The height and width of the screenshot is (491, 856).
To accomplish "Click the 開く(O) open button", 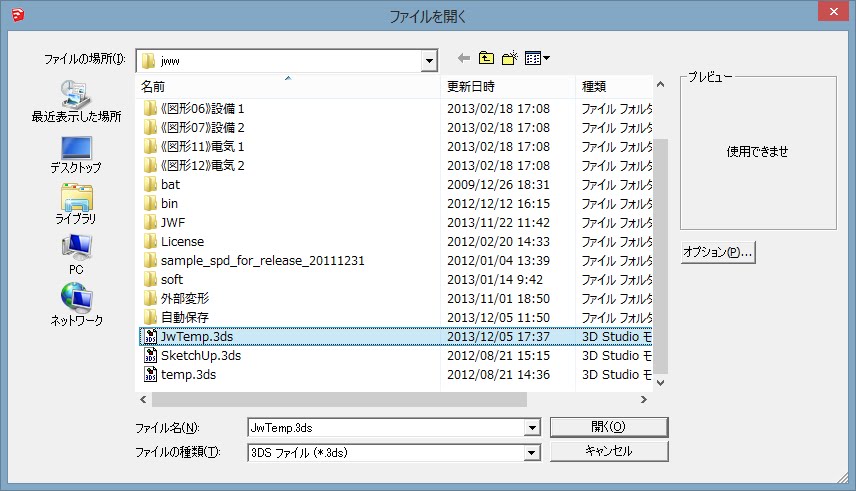I will 609,427.
